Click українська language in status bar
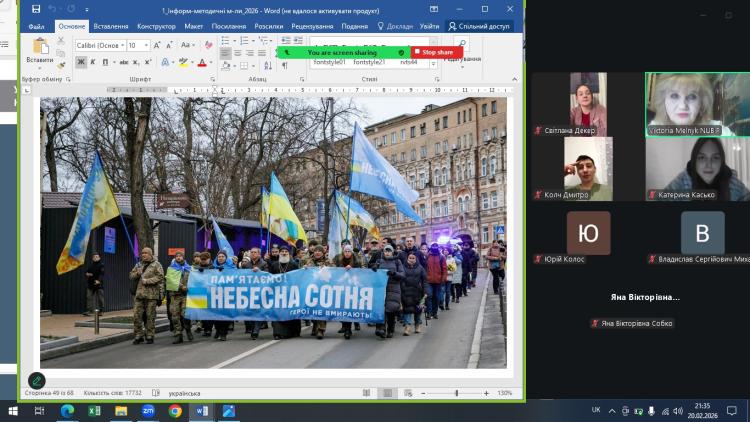This screenshot has height=422, width=750. tap(184, 393)
